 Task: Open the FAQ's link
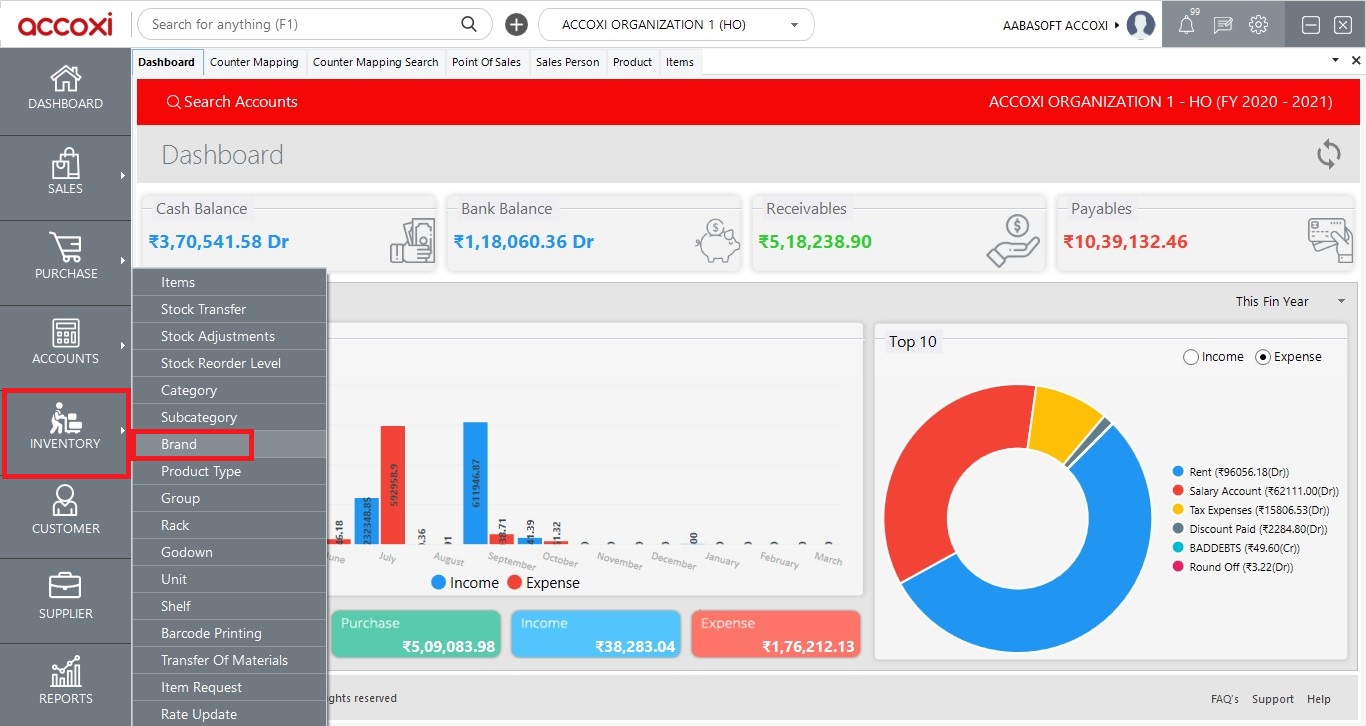click(1224, 699)
